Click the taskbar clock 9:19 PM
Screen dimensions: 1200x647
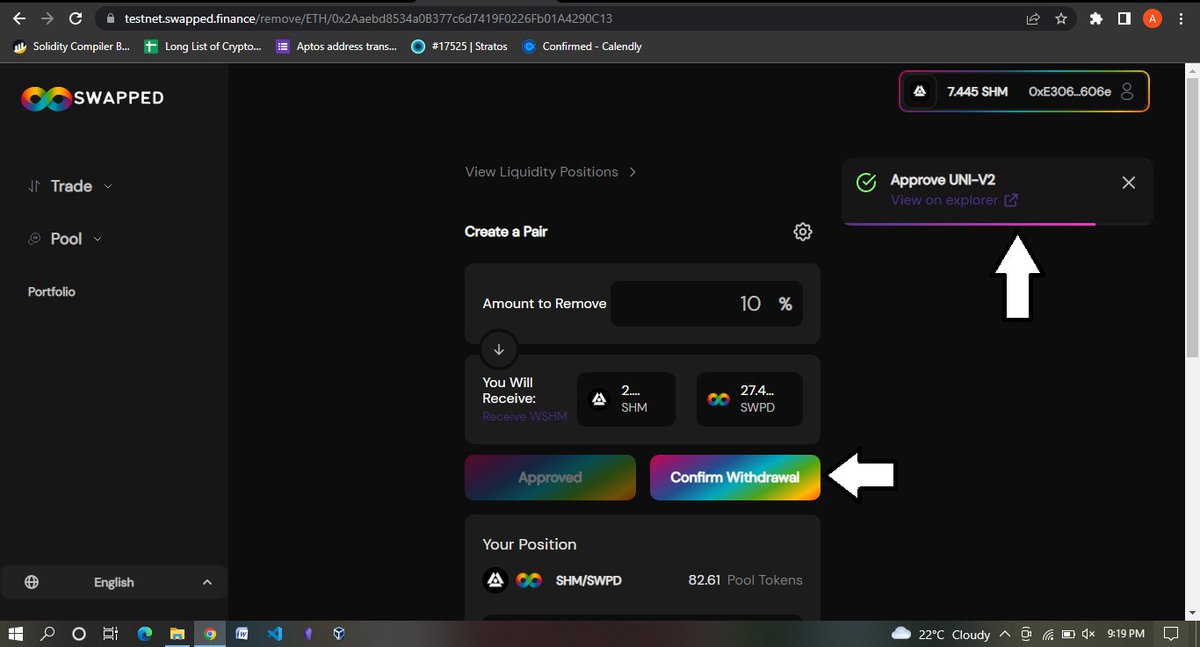[x=1125, y=634]
